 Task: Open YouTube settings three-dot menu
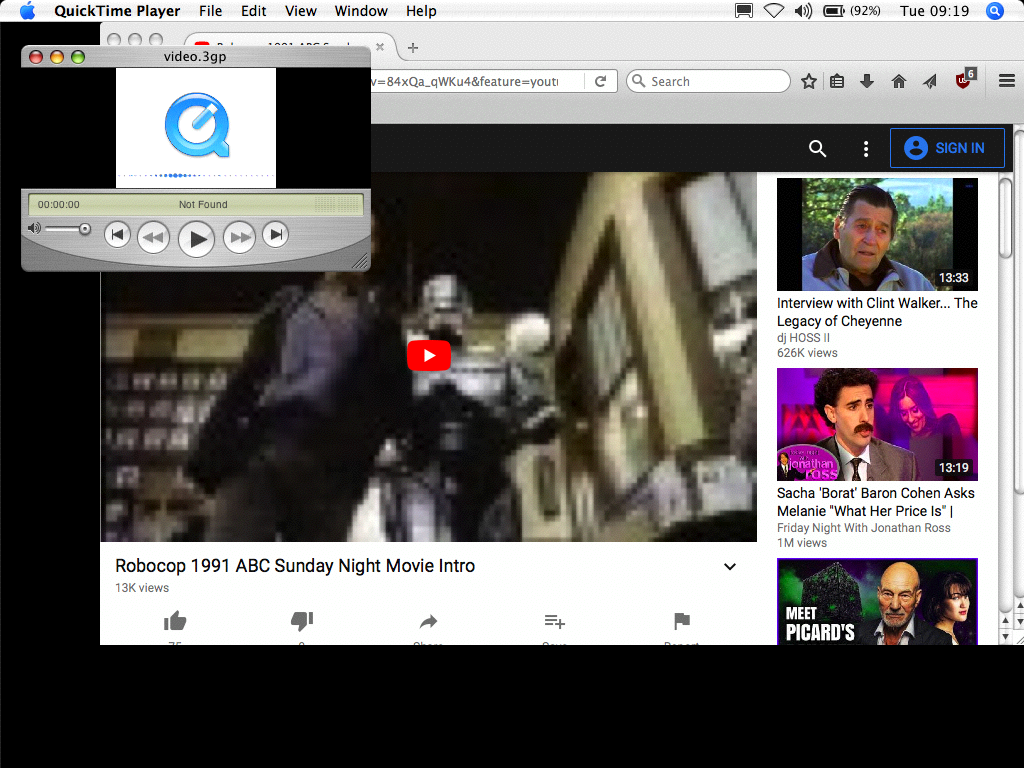click(x=866, y=149)
